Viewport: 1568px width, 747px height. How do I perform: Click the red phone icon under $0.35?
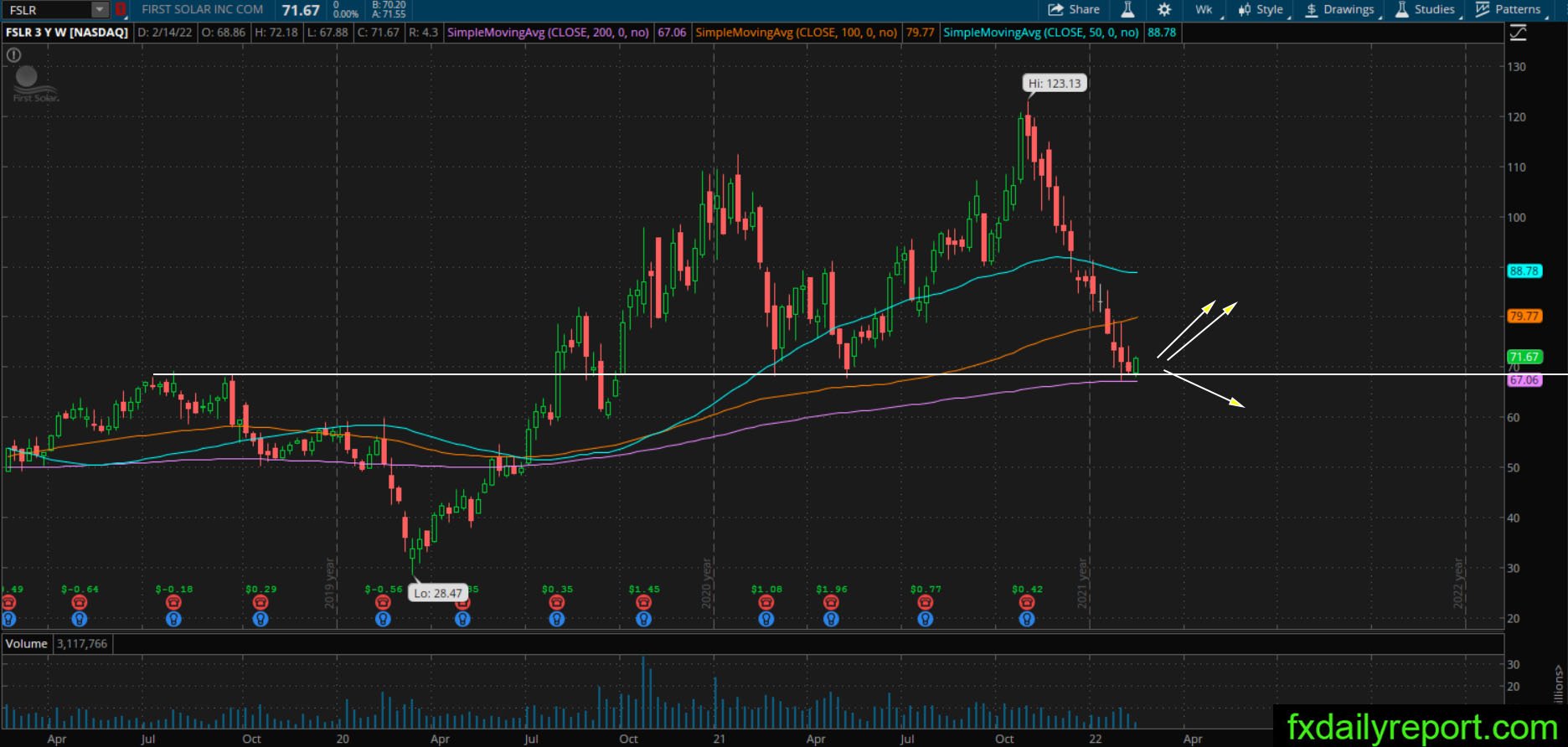click(557, 602)
